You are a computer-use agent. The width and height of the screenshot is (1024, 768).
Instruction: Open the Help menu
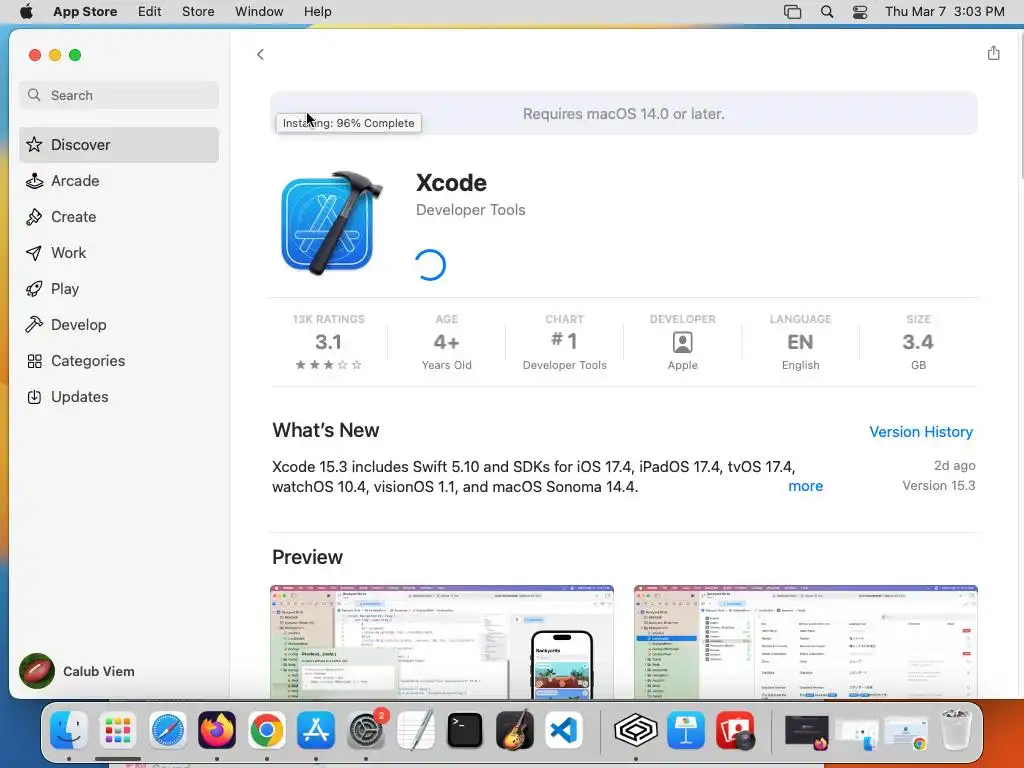pos(317,12)
